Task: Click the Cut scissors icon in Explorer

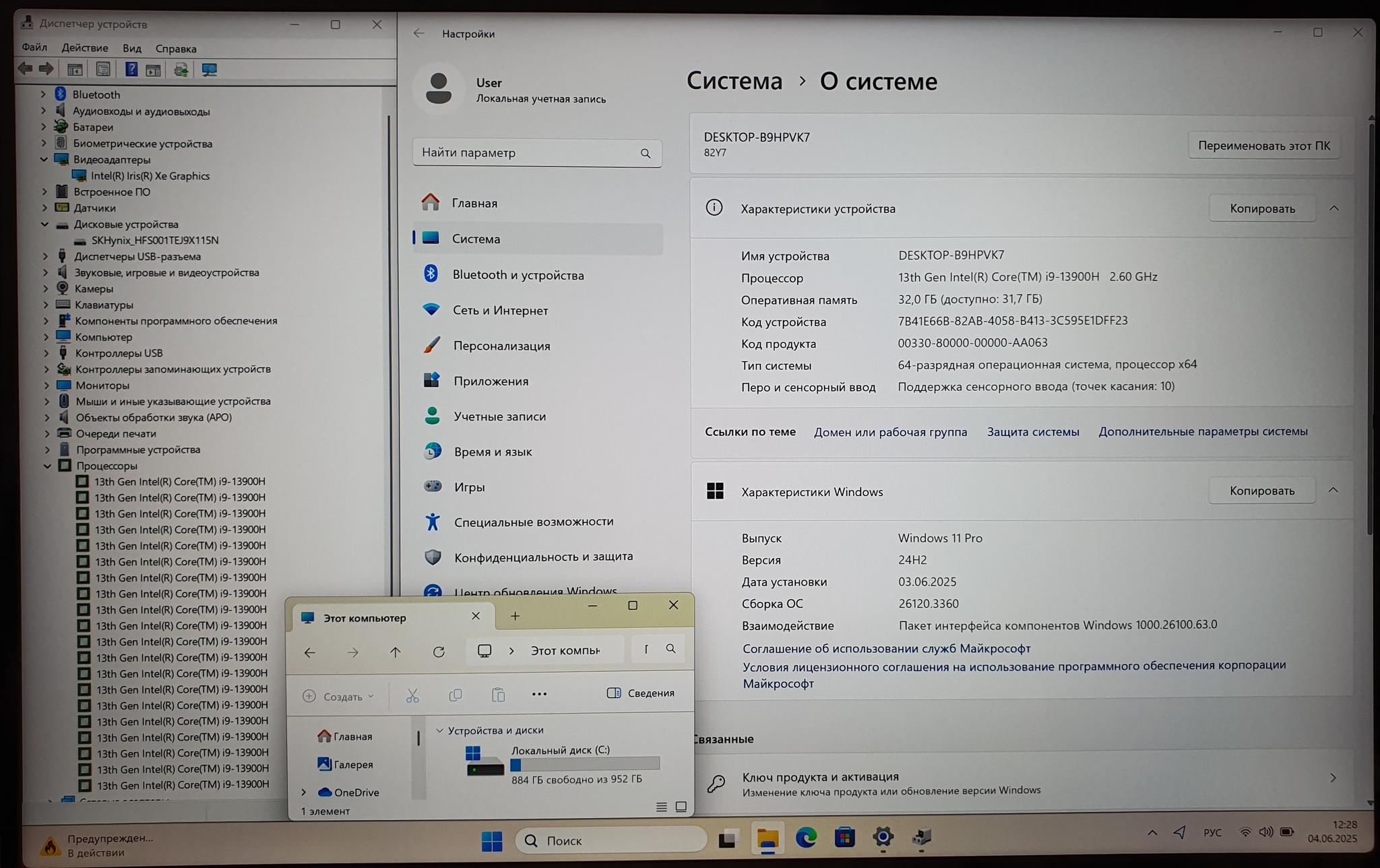Action: [412, 695]
